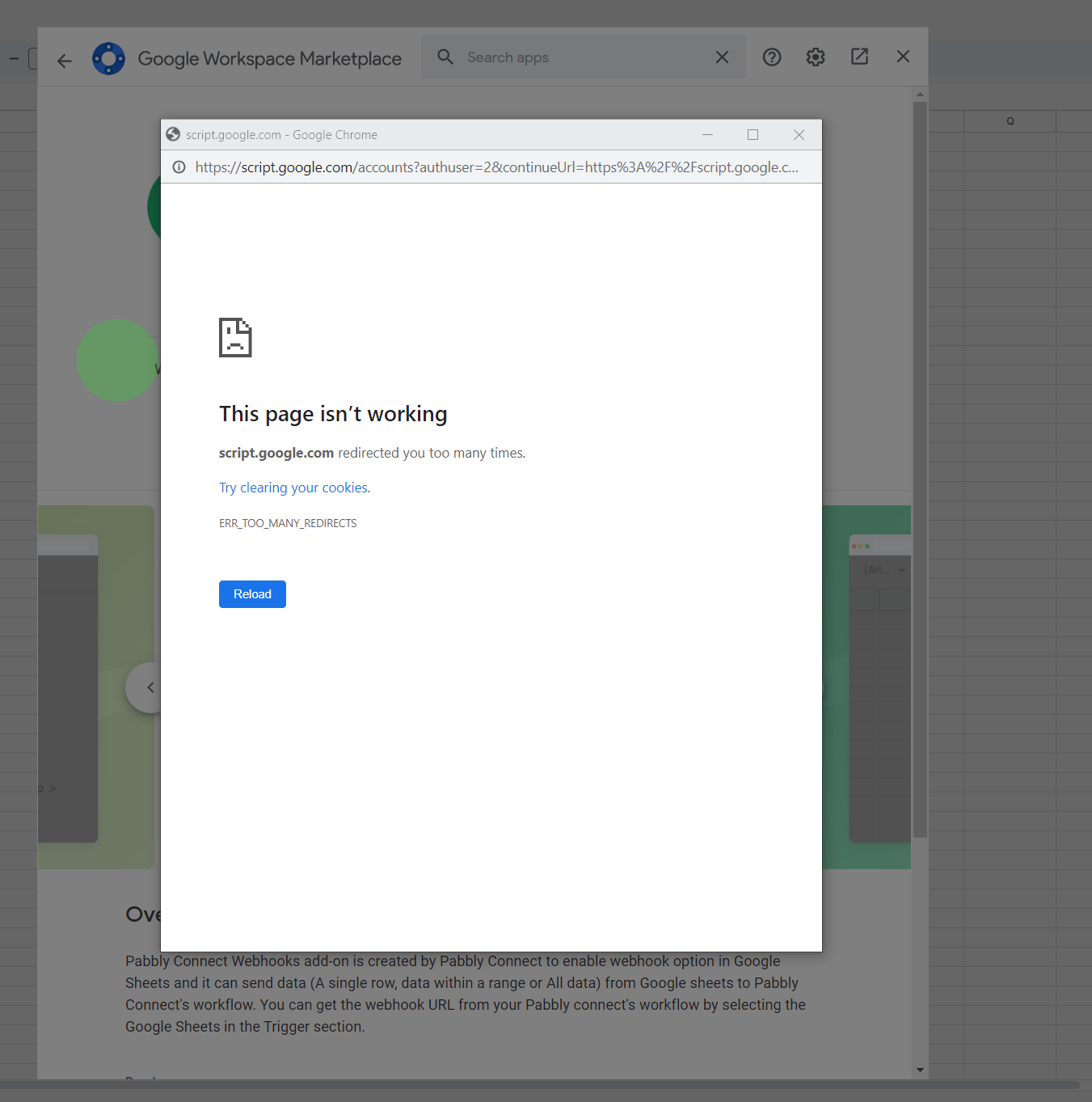Focus the Search apps field

coord(584,57)
